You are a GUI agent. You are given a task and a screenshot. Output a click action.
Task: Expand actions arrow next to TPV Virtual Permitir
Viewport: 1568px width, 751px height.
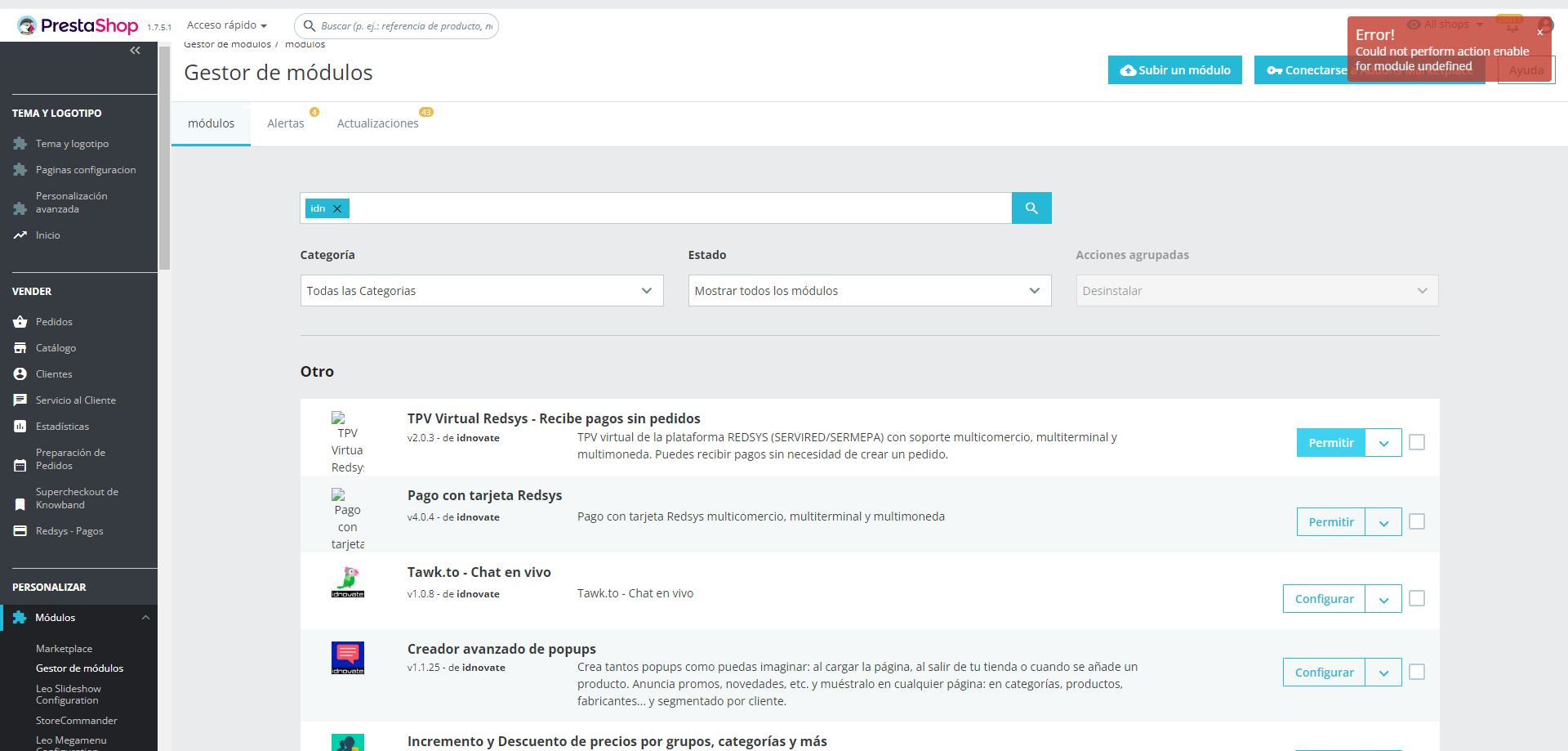tap(1383, 443)
